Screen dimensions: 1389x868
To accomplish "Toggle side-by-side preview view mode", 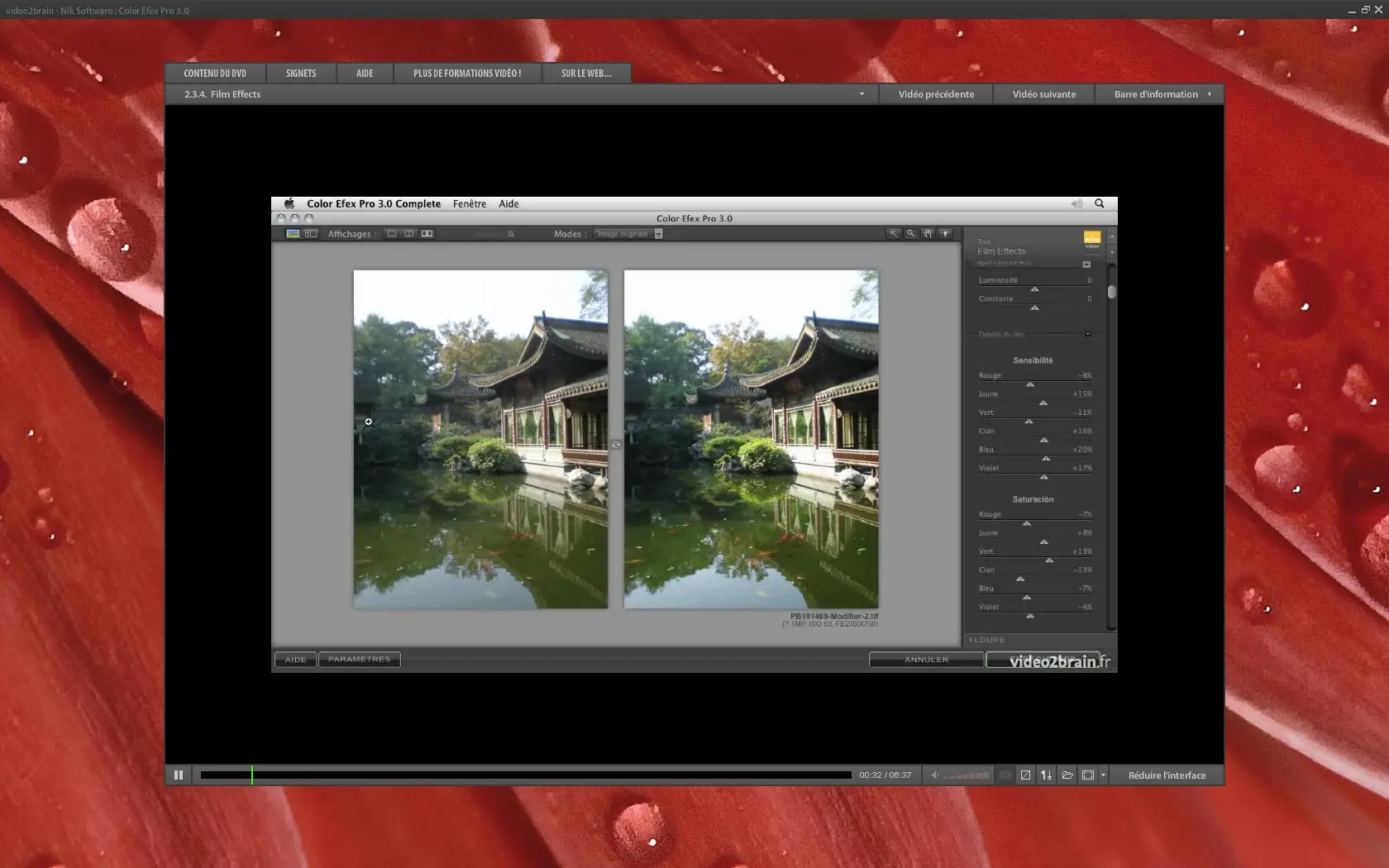I will pyautogui.click(x=427, y=234).
